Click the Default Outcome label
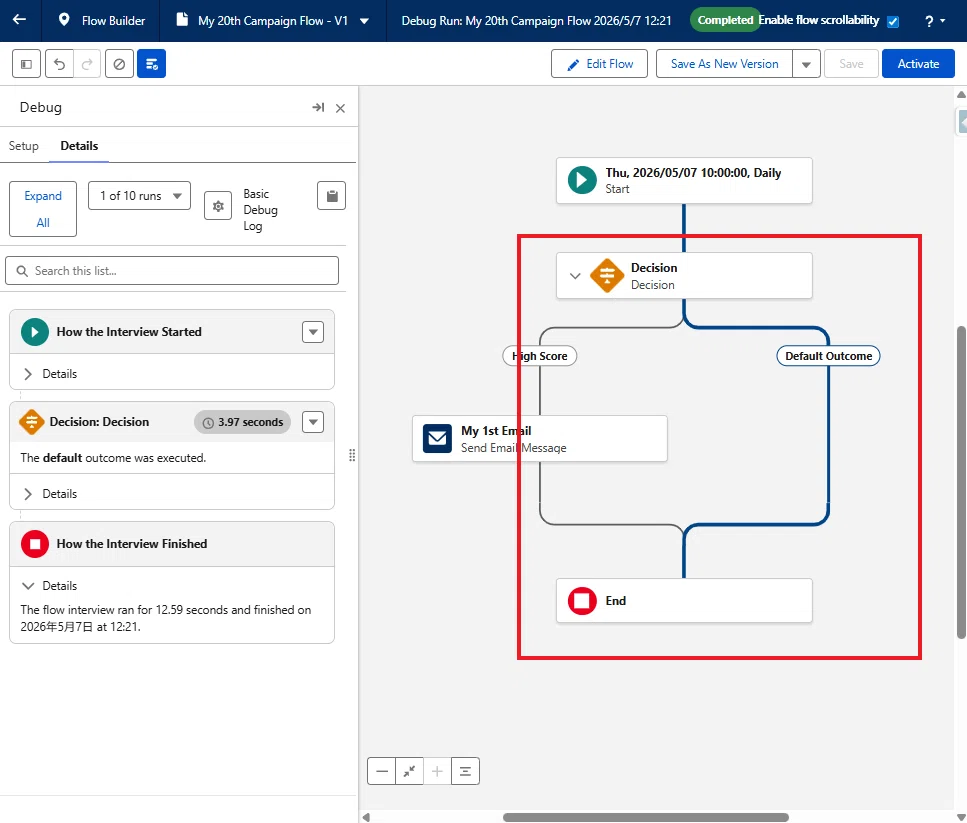Viewport: 967px width, 823px height. 828,356
